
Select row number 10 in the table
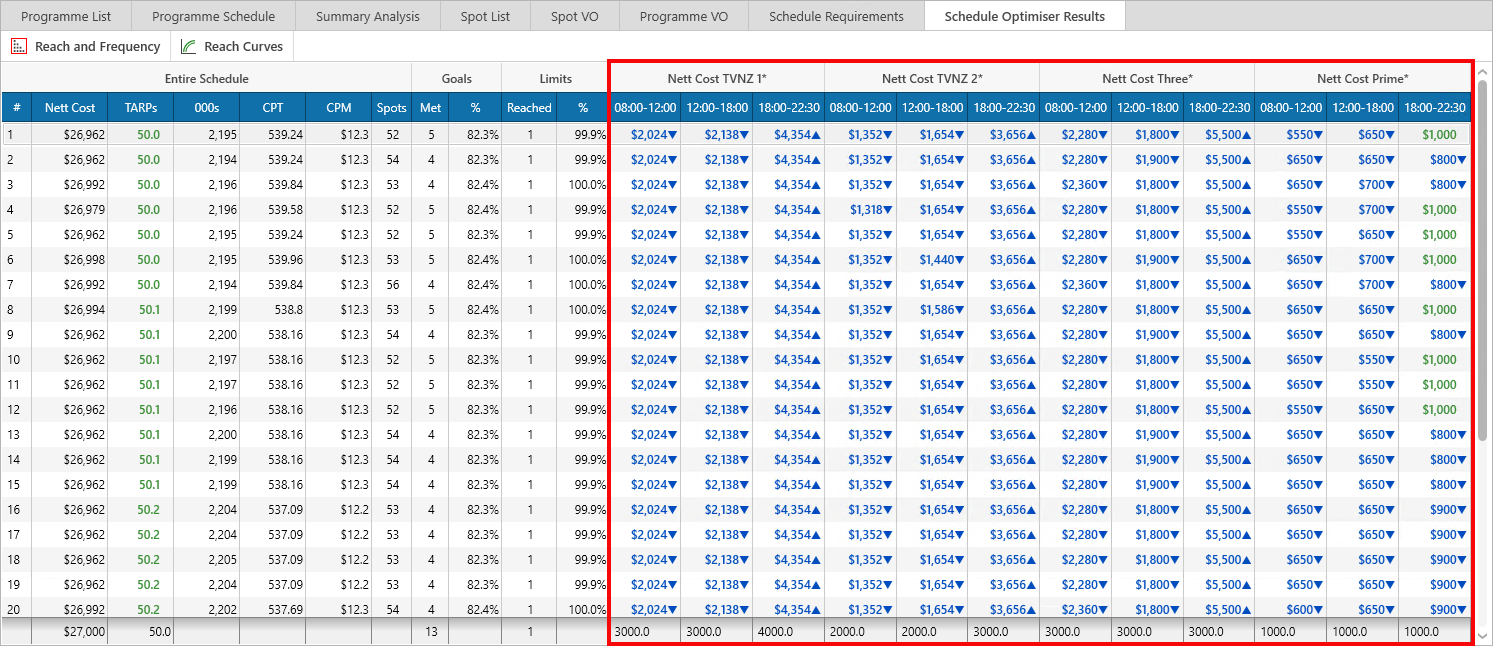(17, 360)
